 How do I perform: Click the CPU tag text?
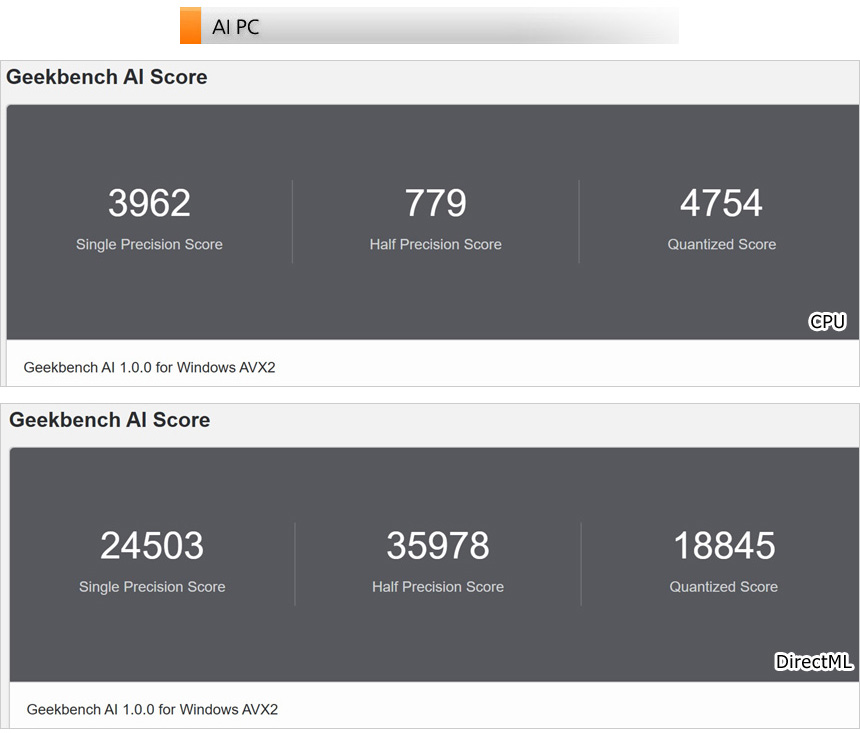click(828, 322)
